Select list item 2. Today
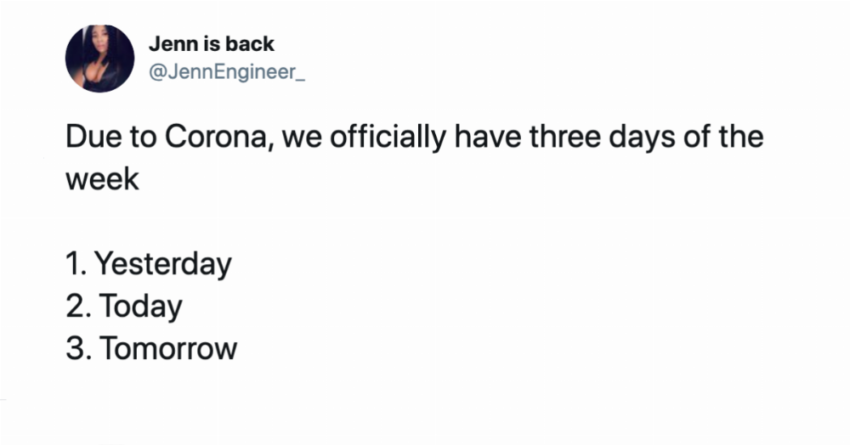The image size is (850, 445). pos(124,306)
